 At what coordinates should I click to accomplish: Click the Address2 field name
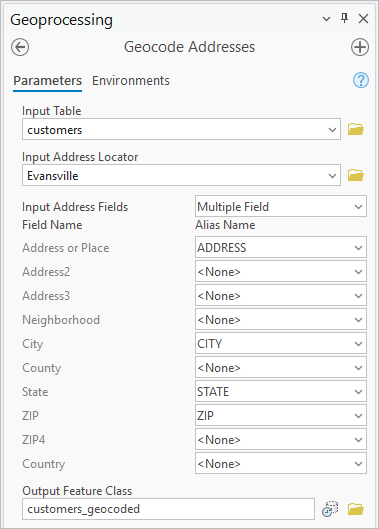[x=46, y=272]
